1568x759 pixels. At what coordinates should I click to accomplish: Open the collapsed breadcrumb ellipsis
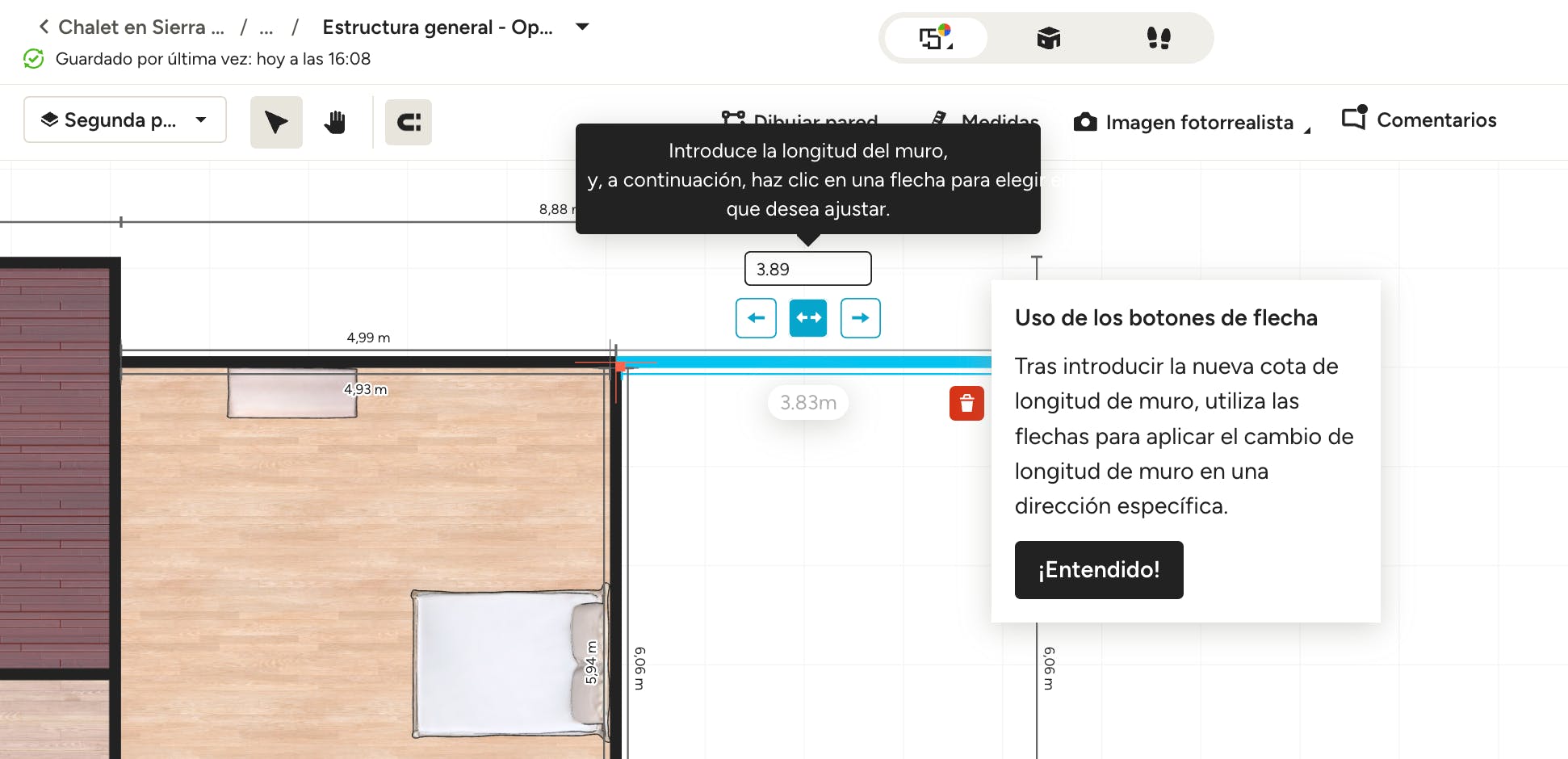pyautogui.click(x=266, y=27)
